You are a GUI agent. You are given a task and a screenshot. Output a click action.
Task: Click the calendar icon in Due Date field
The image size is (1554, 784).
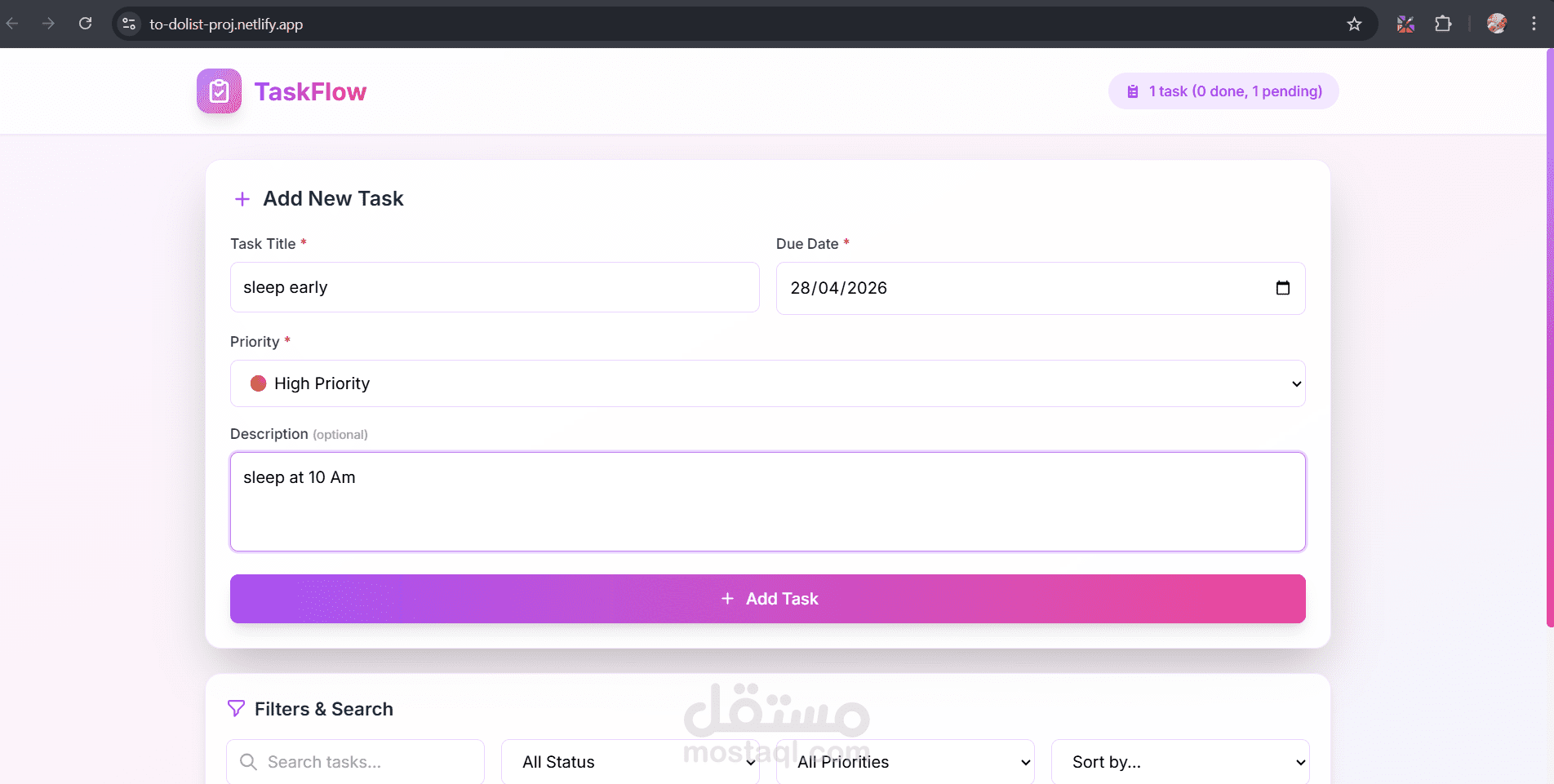pos(1282,288)
